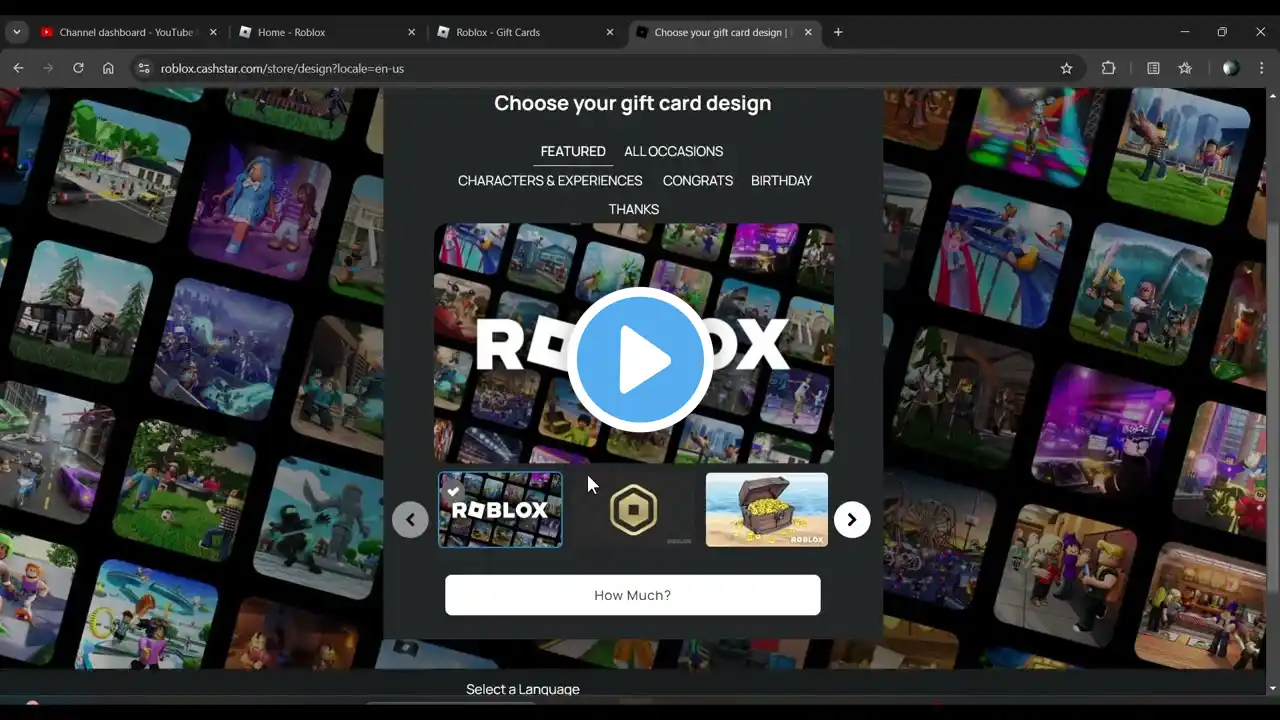Switch to Channel dashboard YouTube tab
The height and width of the screenshot is (720, 1280).
pos(127,32)
